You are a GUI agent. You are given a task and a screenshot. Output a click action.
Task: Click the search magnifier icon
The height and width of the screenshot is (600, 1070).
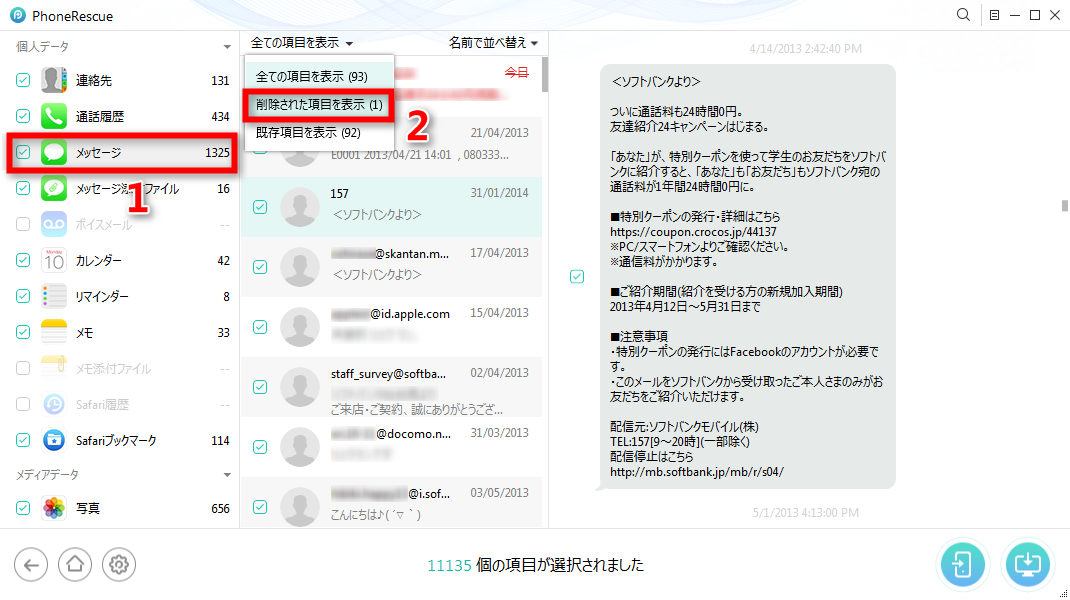tap(963, 14)
